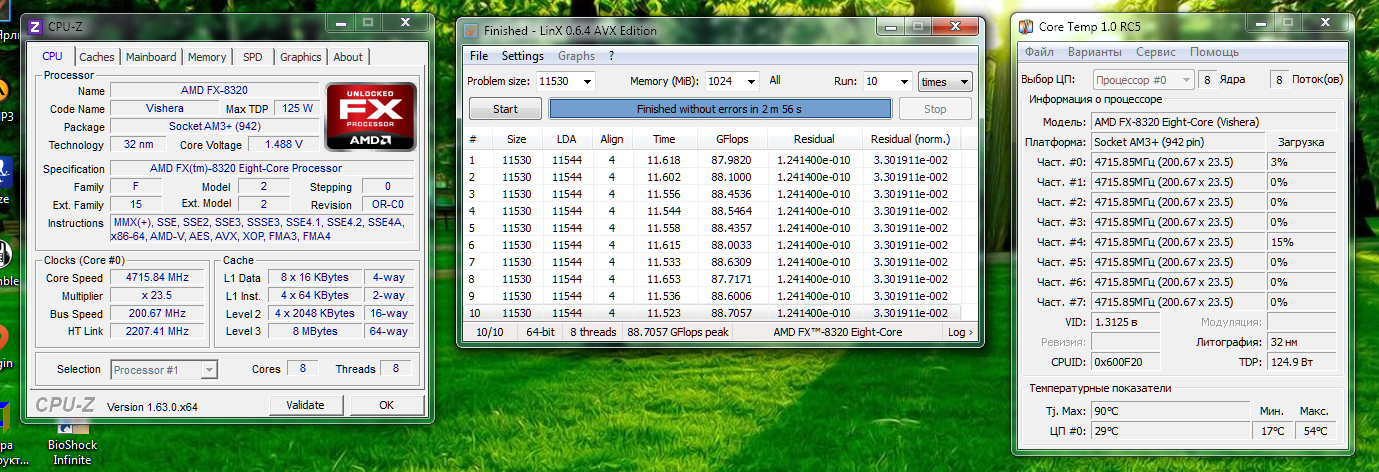Click the Time column header in LinX
Screen dimensions: 1379x472
(664, 139)
